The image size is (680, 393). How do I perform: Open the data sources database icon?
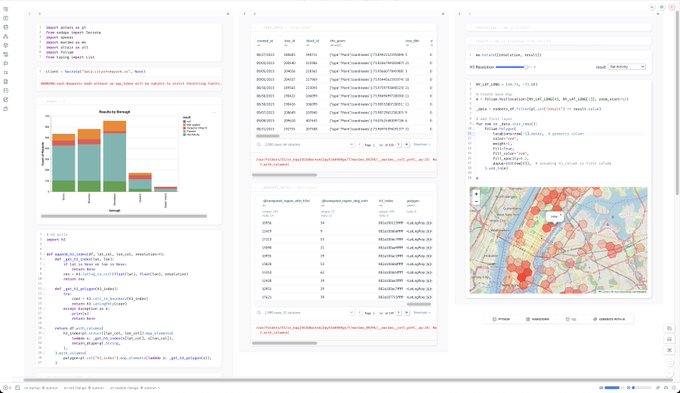[6, 27]
